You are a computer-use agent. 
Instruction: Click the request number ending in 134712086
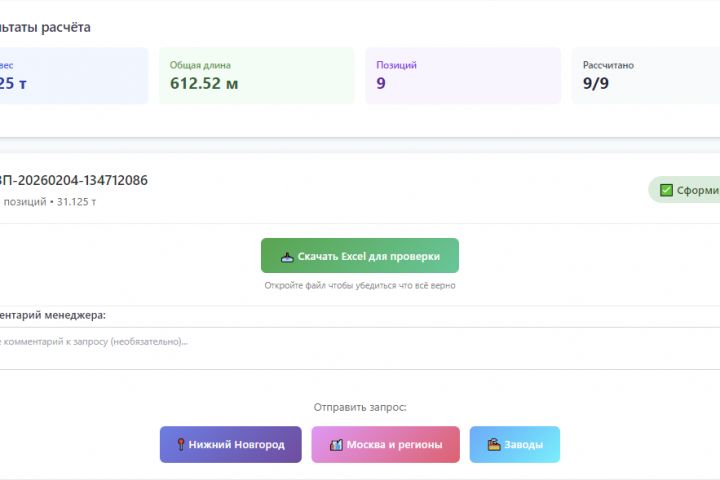(74, 181)
